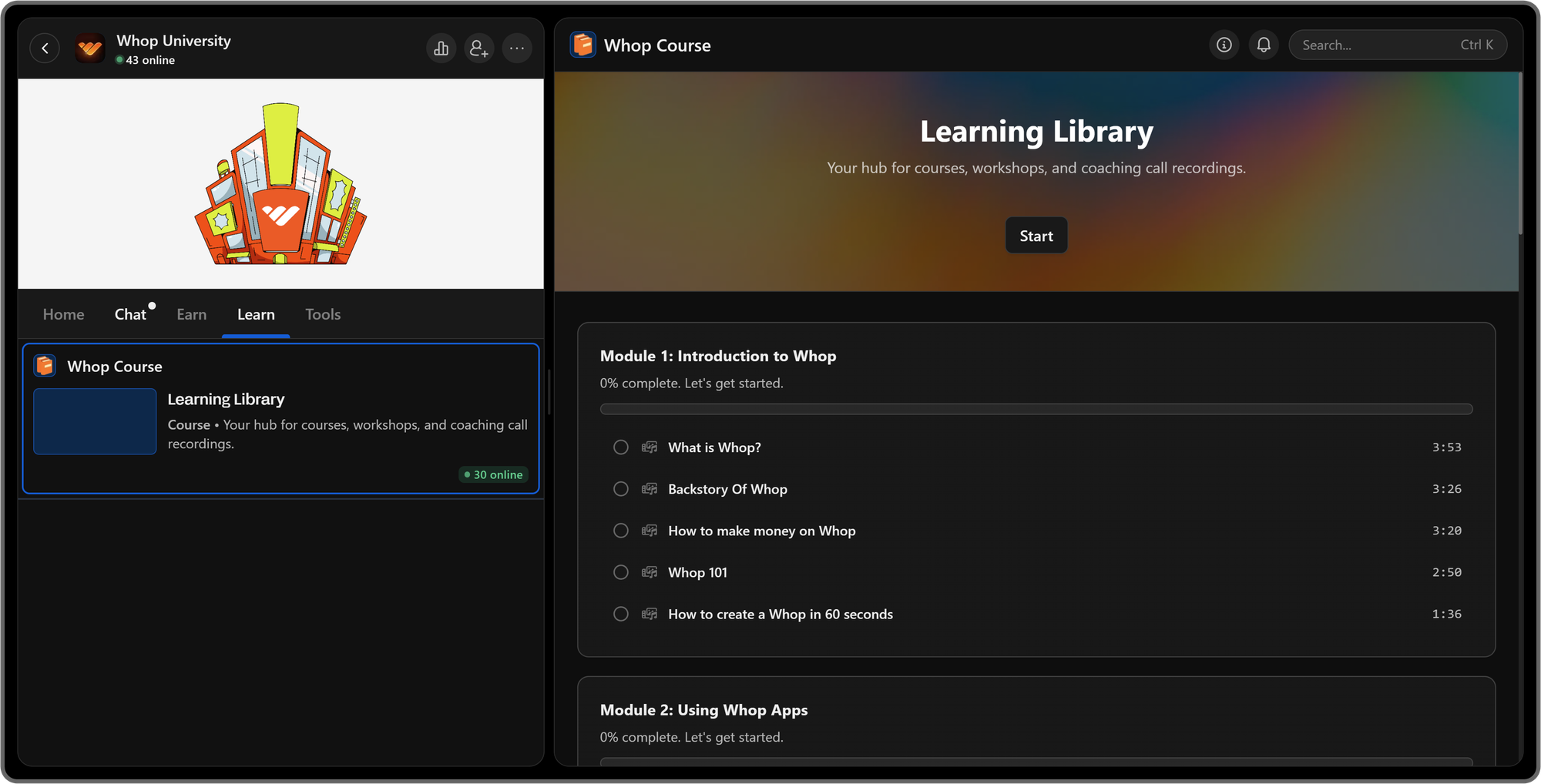Toggle completion circle for How to make money on Whop

pos(621,531)
